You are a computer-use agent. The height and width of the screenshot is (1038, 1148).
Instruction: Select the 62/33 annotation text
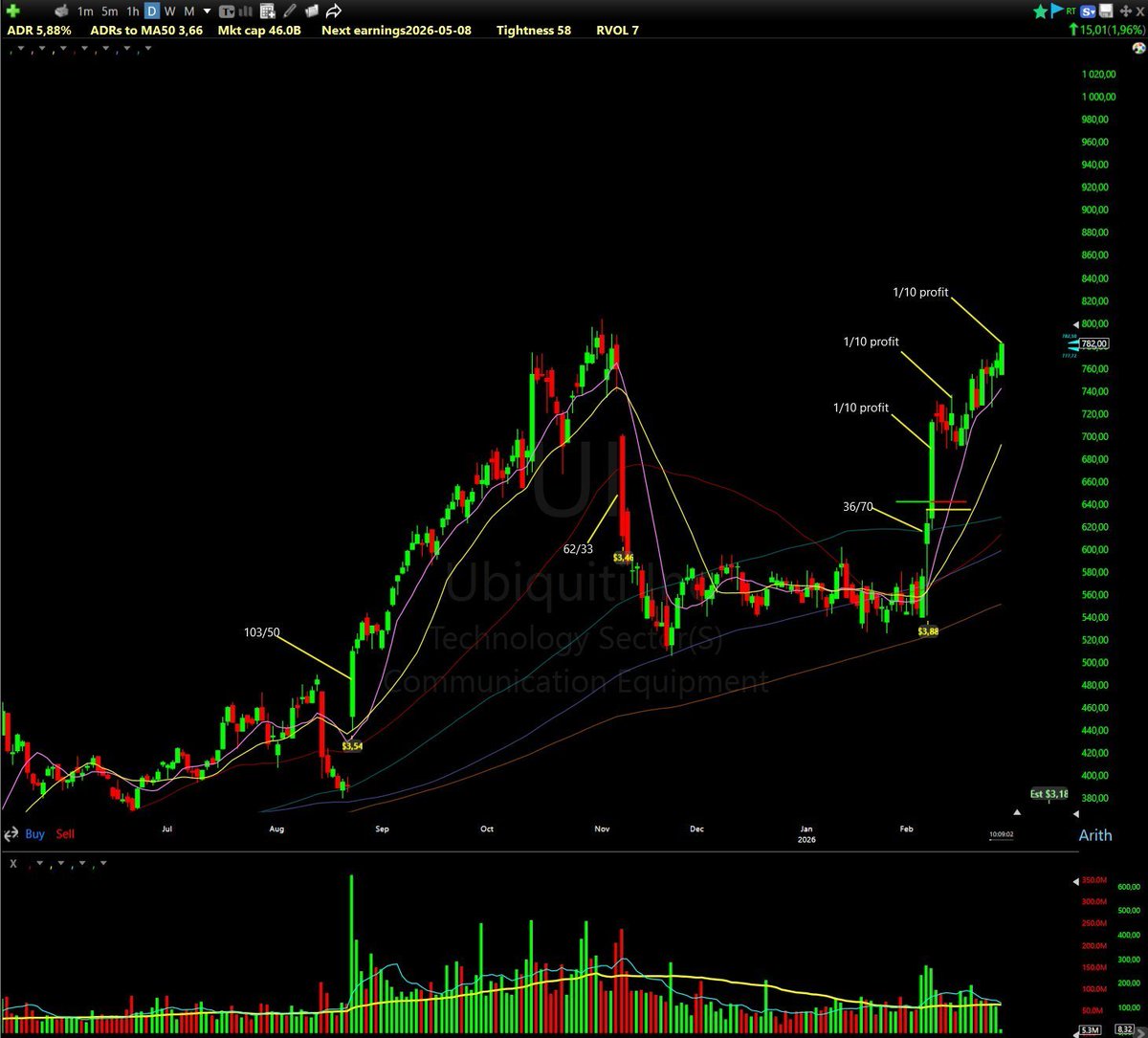(578, 549)
